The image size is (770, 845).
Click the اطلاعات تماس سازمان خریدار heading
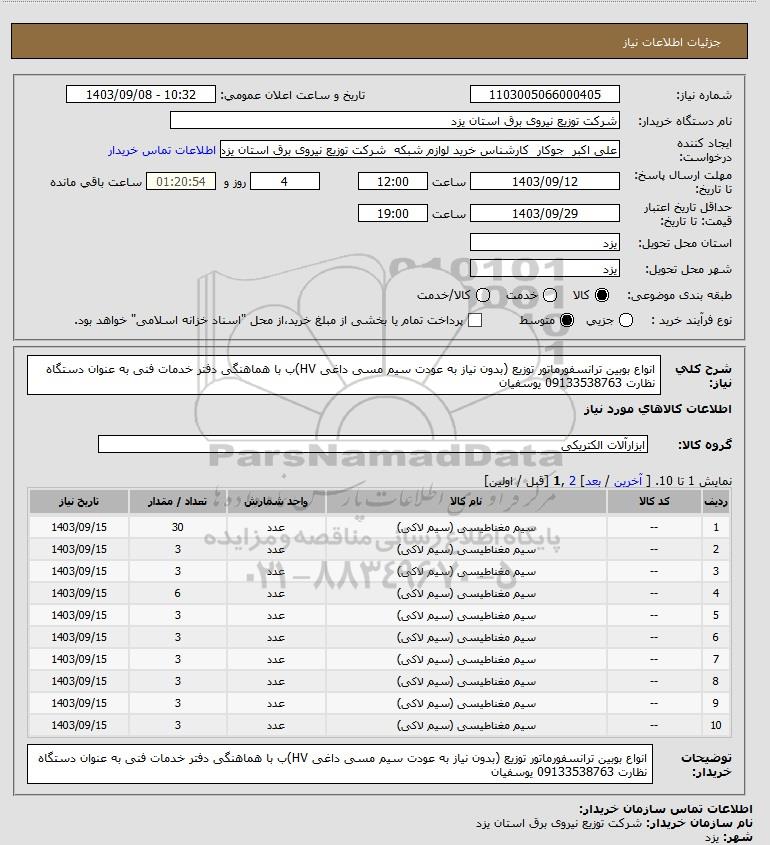click(666, 809)
